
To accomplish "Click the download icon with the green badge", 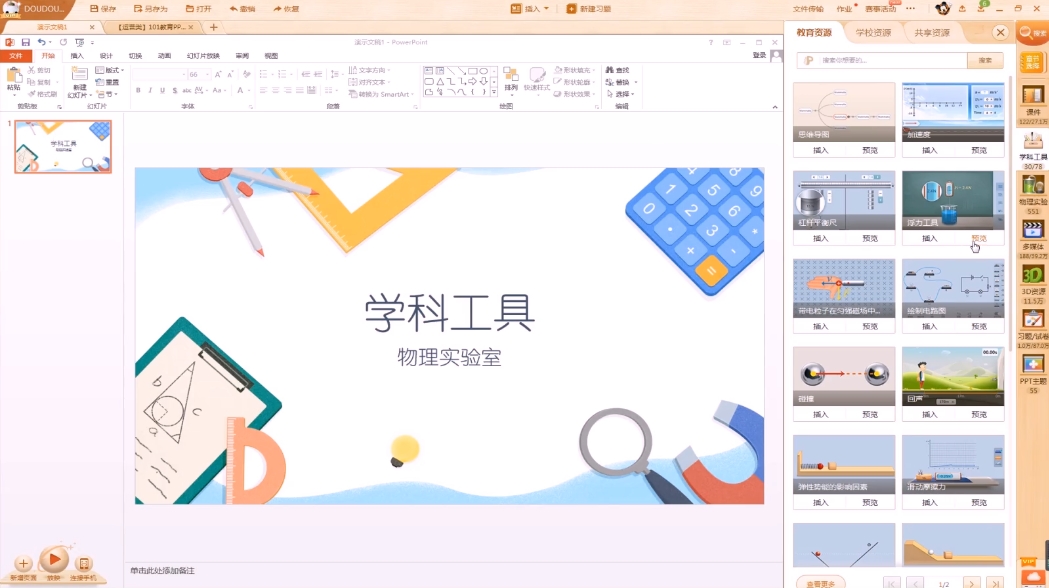I will point(981,8).
